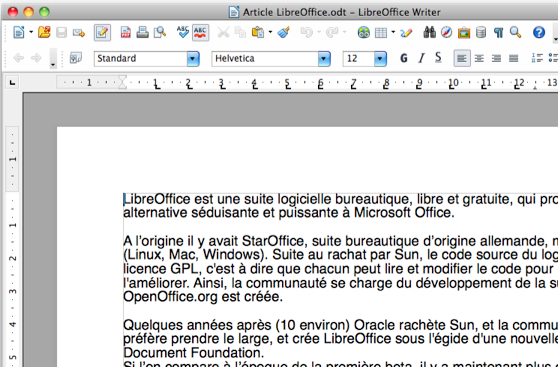Viewport: 558px width, 367px height.
Task: Send document as e-mail icon
Action: click(x=79, y=33)
